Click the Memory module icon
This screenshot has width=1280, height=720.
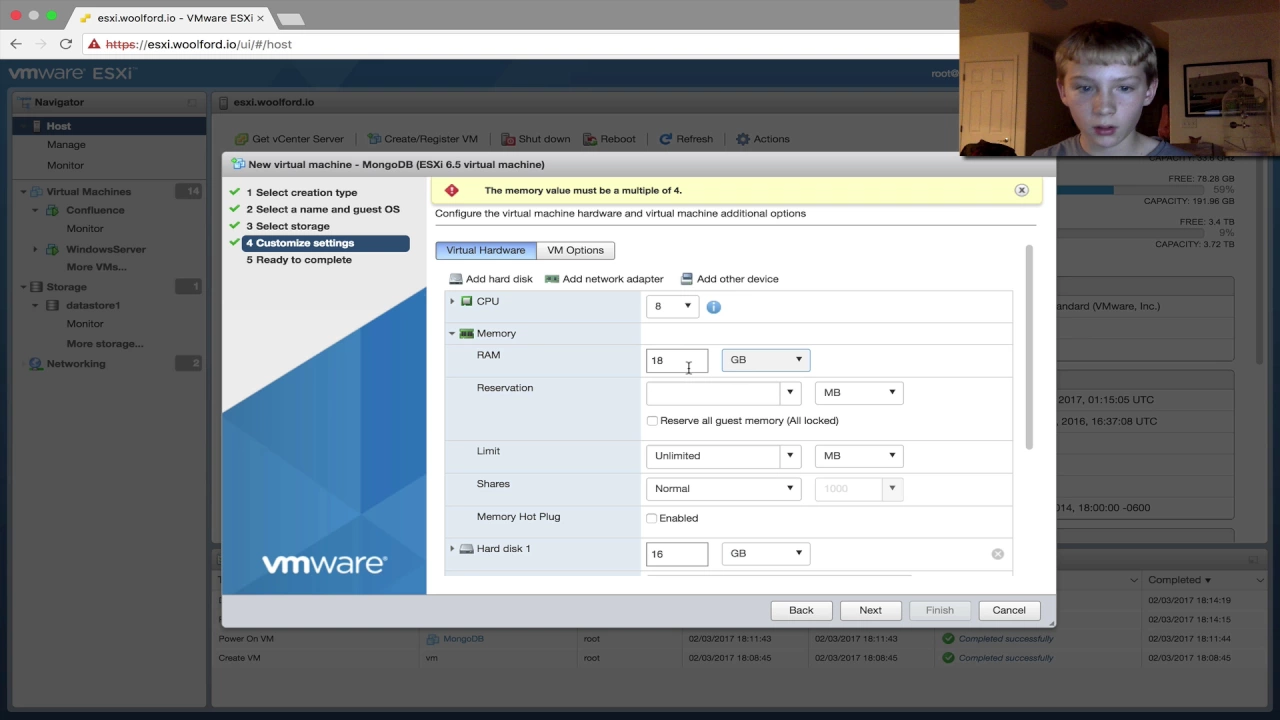point(466,333)
